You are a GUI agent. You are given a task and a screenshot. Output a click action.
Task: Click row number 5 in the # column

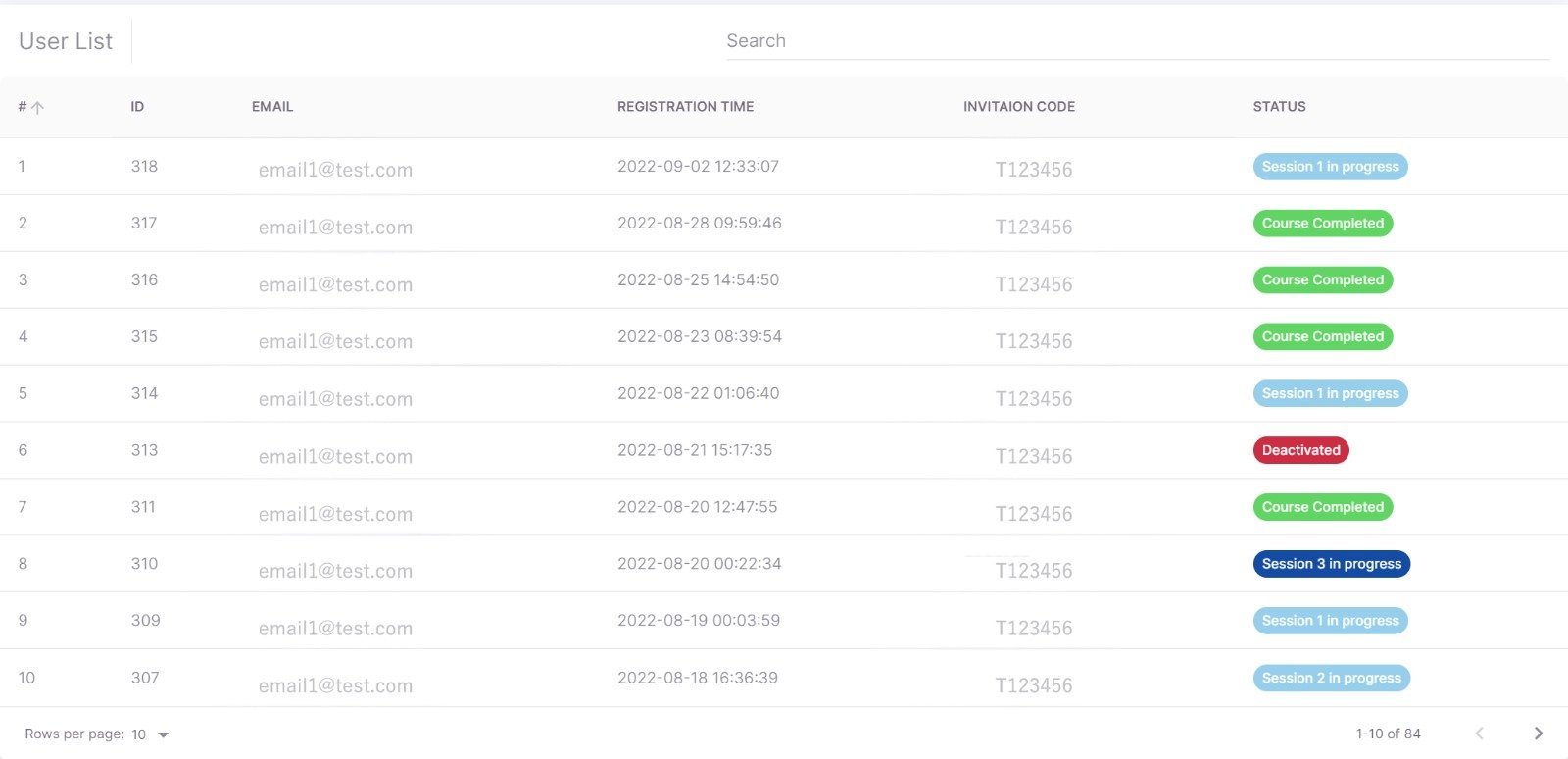coord(23,393)
